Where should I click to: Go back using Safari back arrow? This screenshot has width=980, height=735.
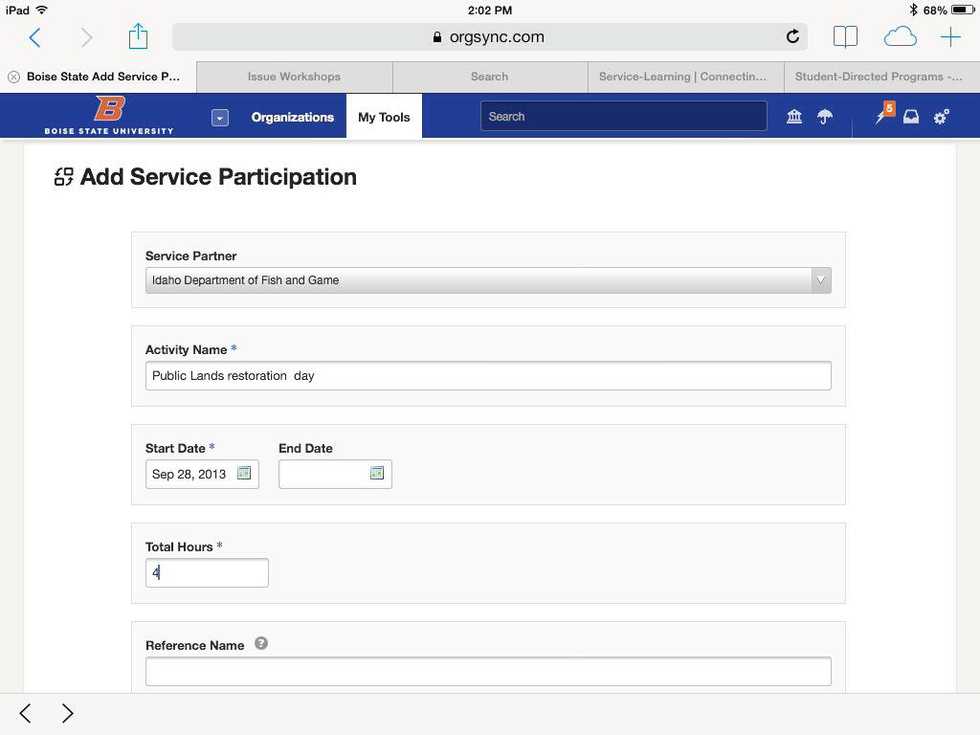pyautogui.click(x=35, y=37)
